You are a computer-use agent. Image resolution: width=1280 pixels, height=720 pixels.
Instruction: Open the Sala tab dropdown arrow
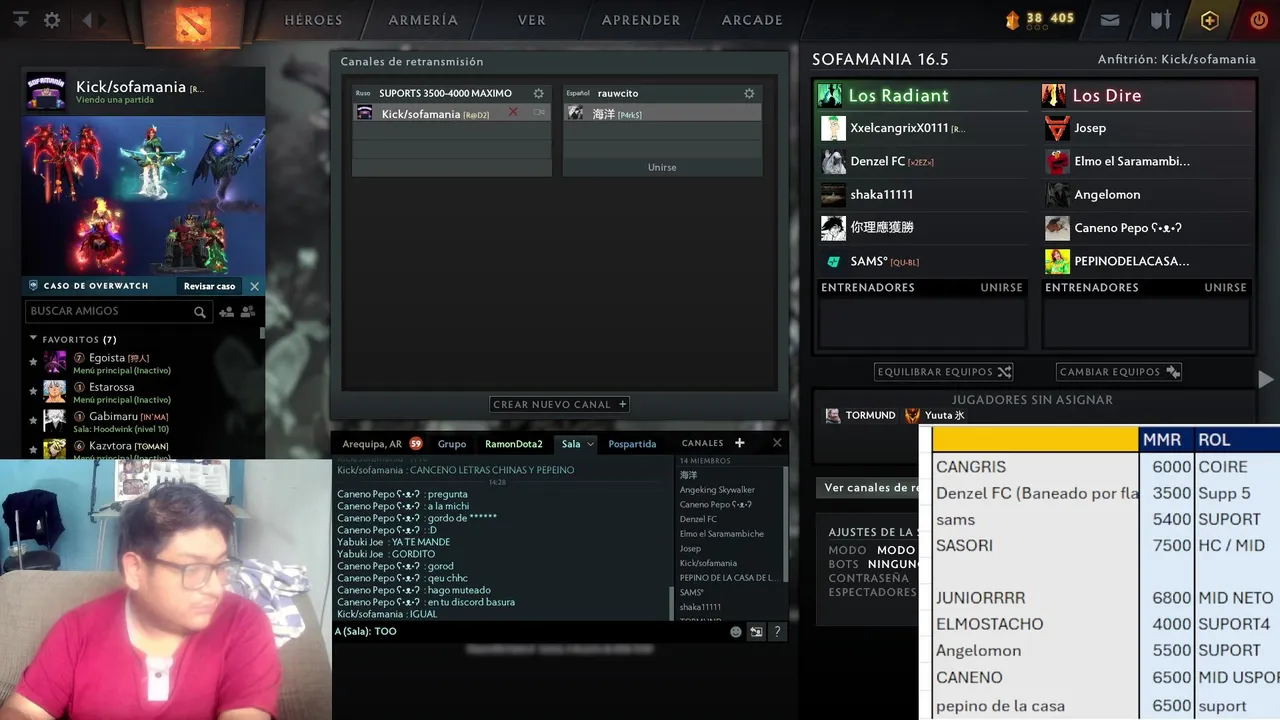coord(590,444)
